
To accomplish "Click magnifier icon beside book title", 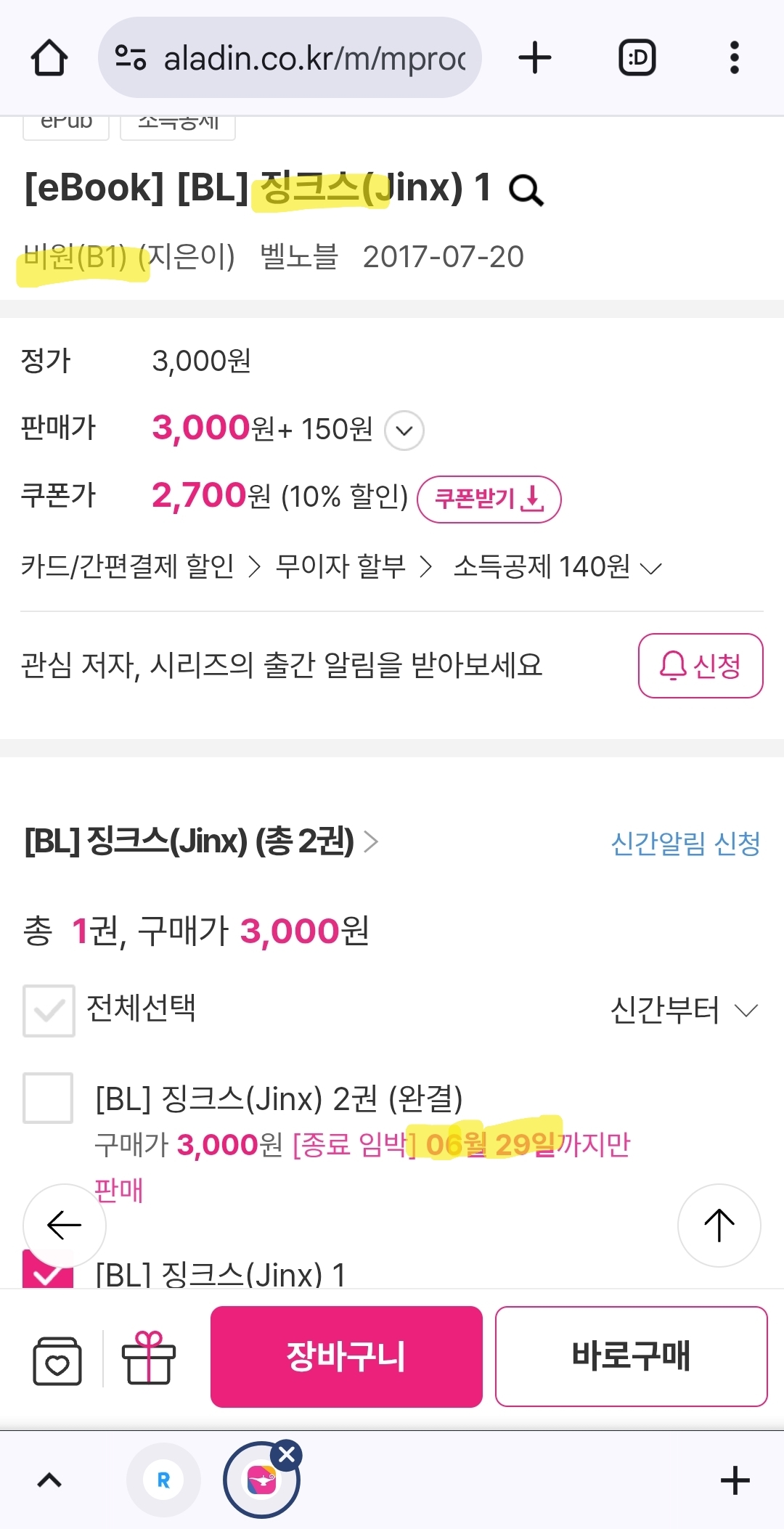I will (526, 190).
